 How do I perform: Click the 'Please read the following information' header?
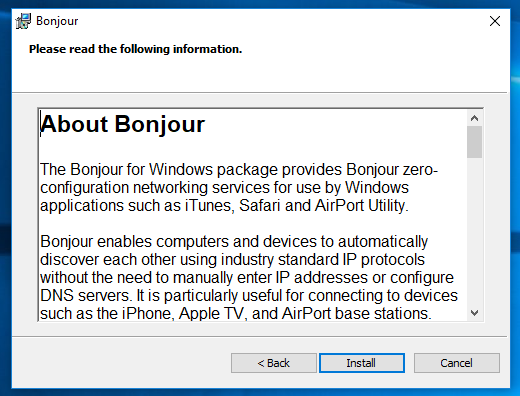pyautogui.click(x=135, y=49)
